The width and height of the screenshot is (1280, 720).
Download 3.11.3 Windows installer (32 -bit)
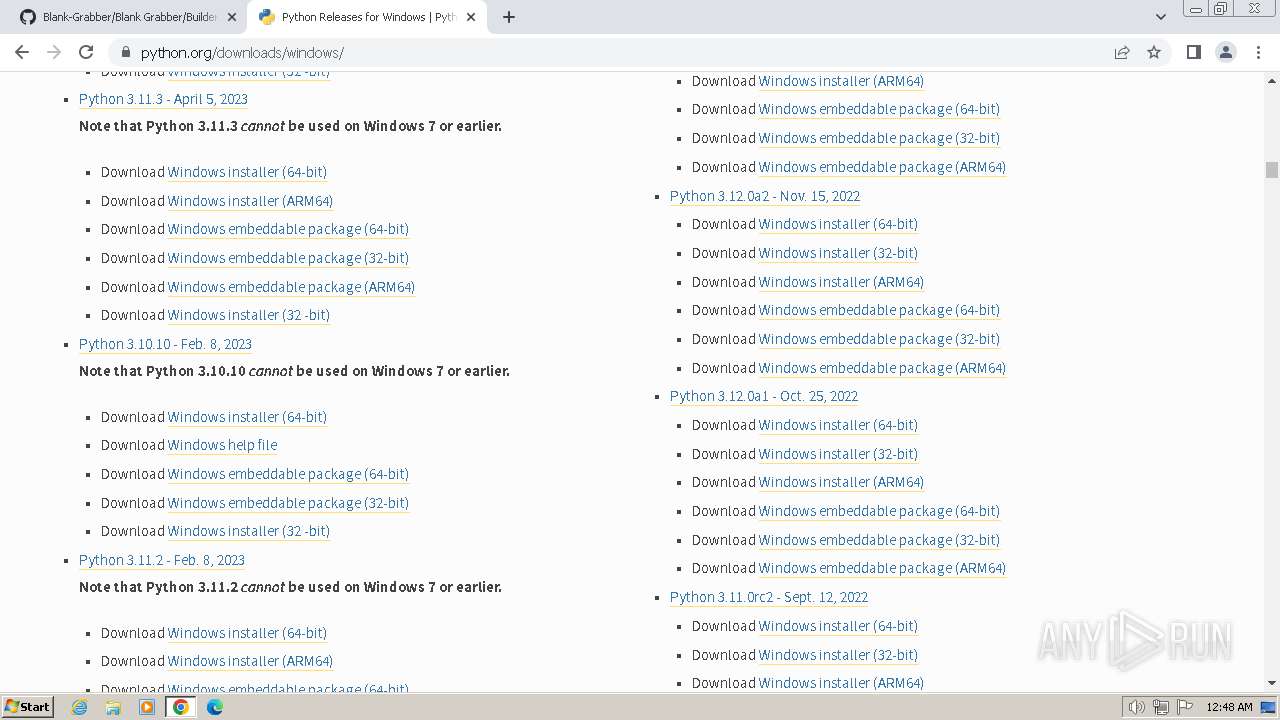(249, 315)
